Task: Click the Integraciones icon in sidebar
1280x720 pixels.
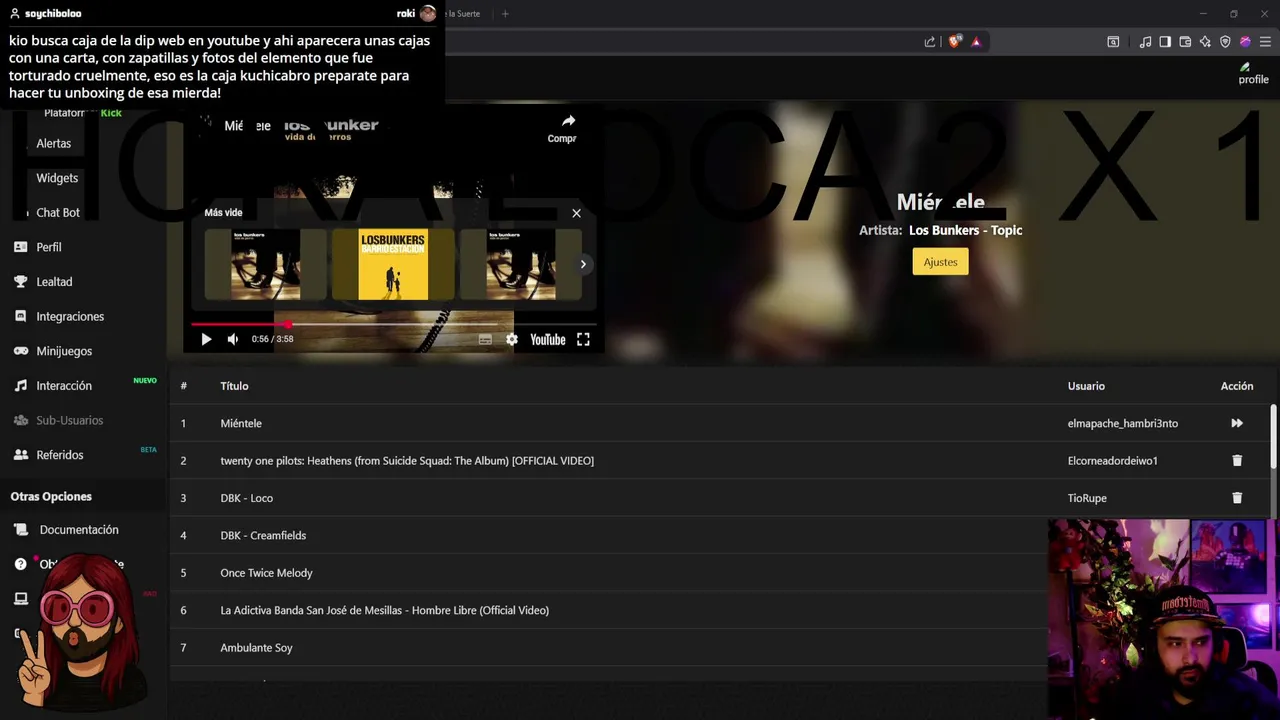Action: coord(20,316)
